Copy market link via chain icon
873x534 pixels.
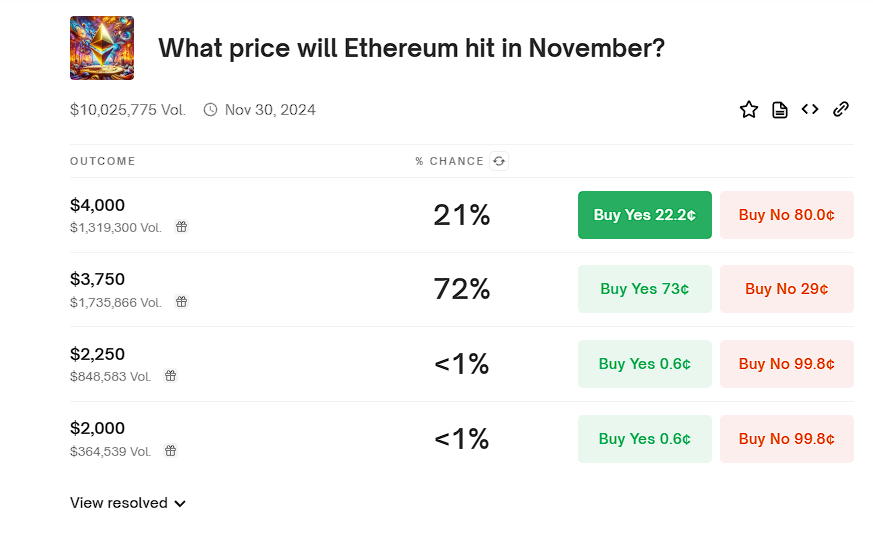[x=841, y=109]
